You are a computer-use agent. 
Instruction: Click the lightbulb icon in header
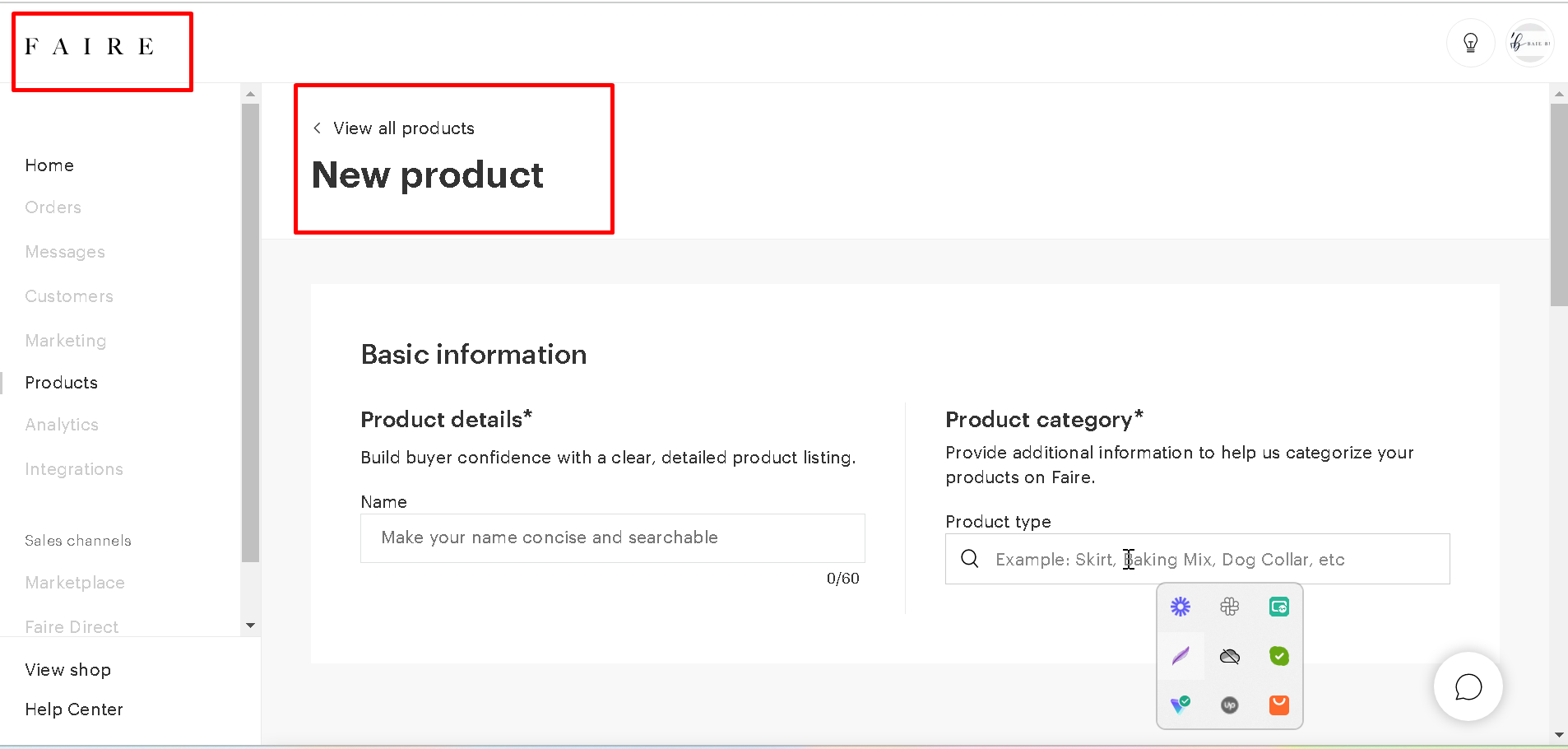[1471, 43]
